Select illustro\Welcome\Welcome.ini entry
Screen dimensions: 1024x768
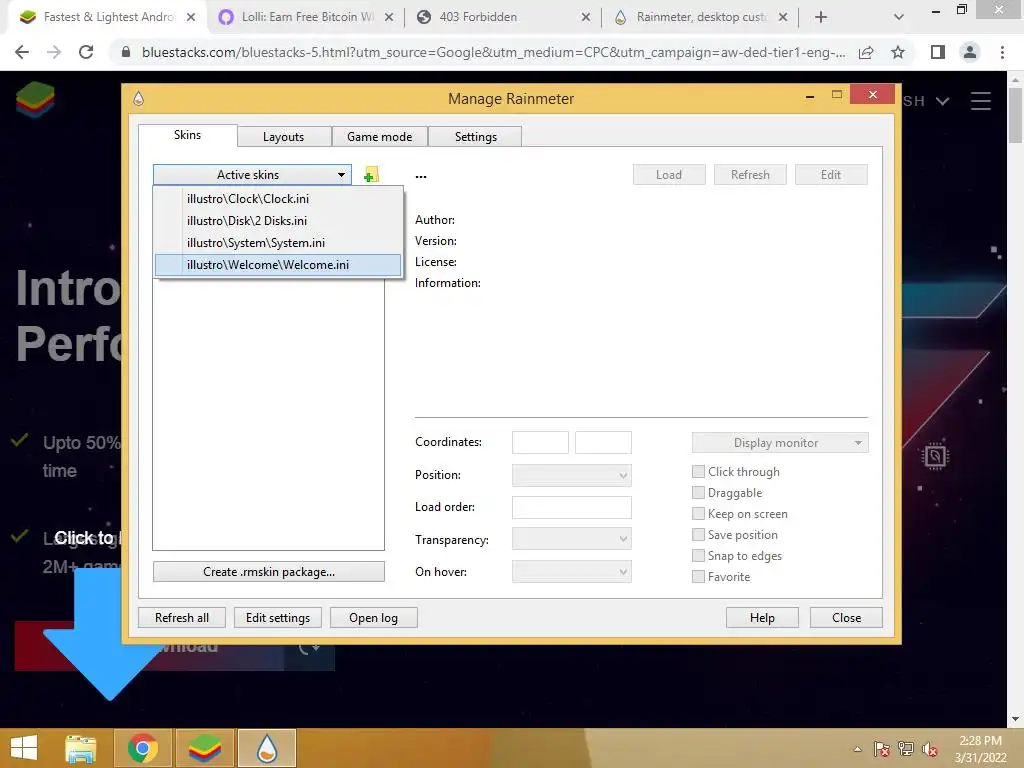point(278,264)
